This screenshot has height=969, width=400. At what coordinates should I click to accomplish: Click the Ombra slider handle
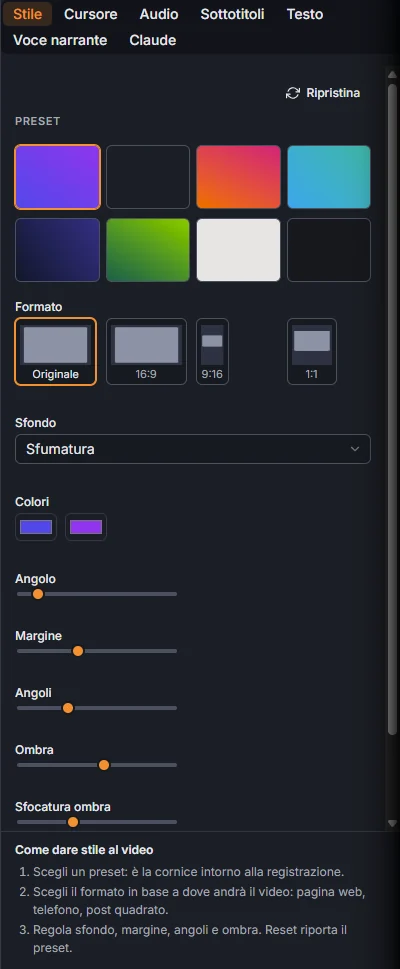104,765
